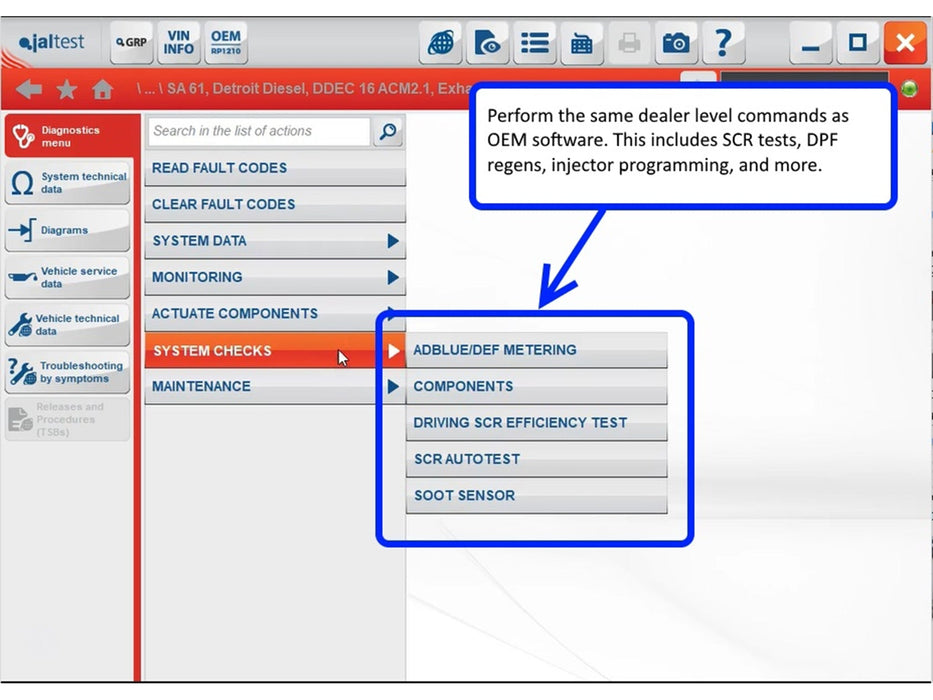Viewport: 933px width, 700px height.
Task: Expand SYSTEM CHECKS submenu arrow
Action: click(393, 351)
